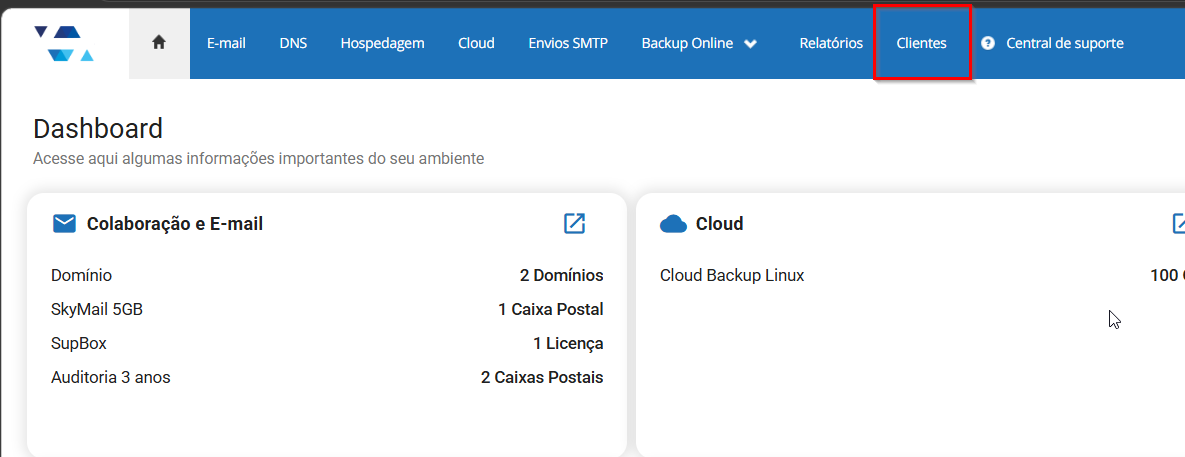Viewport: 1185px width, 457px height.
Task: Click the Colaboração e E-mail card title
Action: (175, 224)
